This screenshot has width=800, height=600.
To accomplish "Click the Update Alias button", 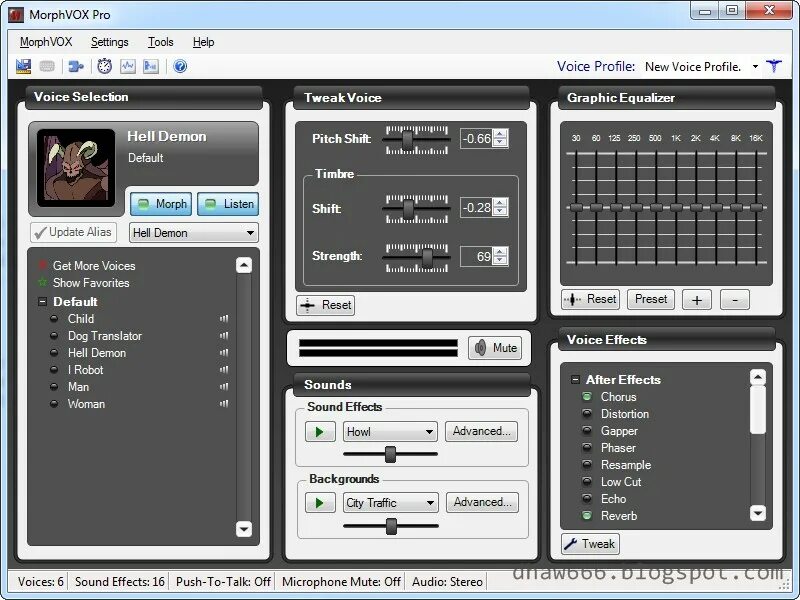I will pos(73,232).
